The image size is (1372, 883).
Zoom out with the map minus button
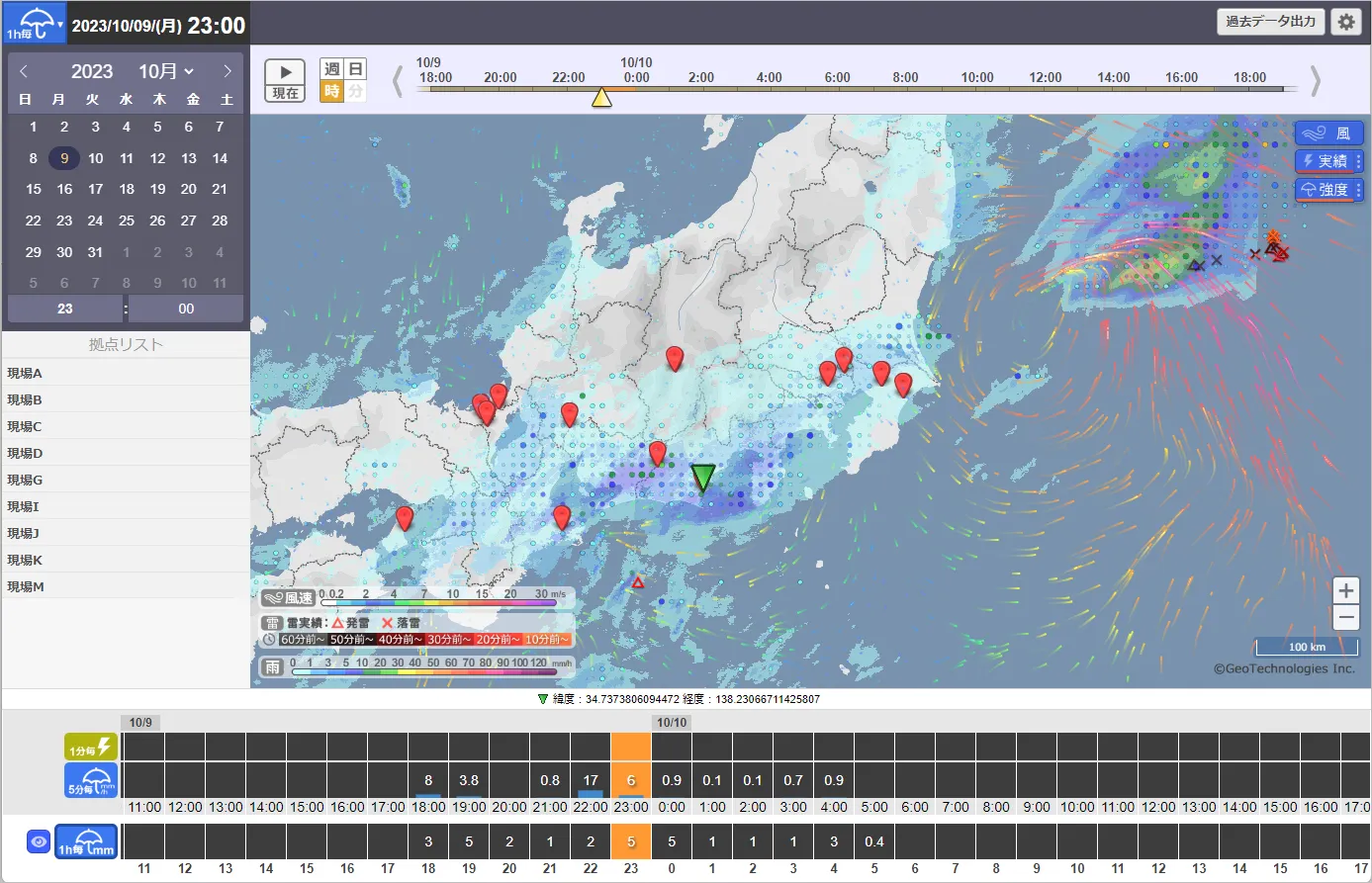(1345, 618)
